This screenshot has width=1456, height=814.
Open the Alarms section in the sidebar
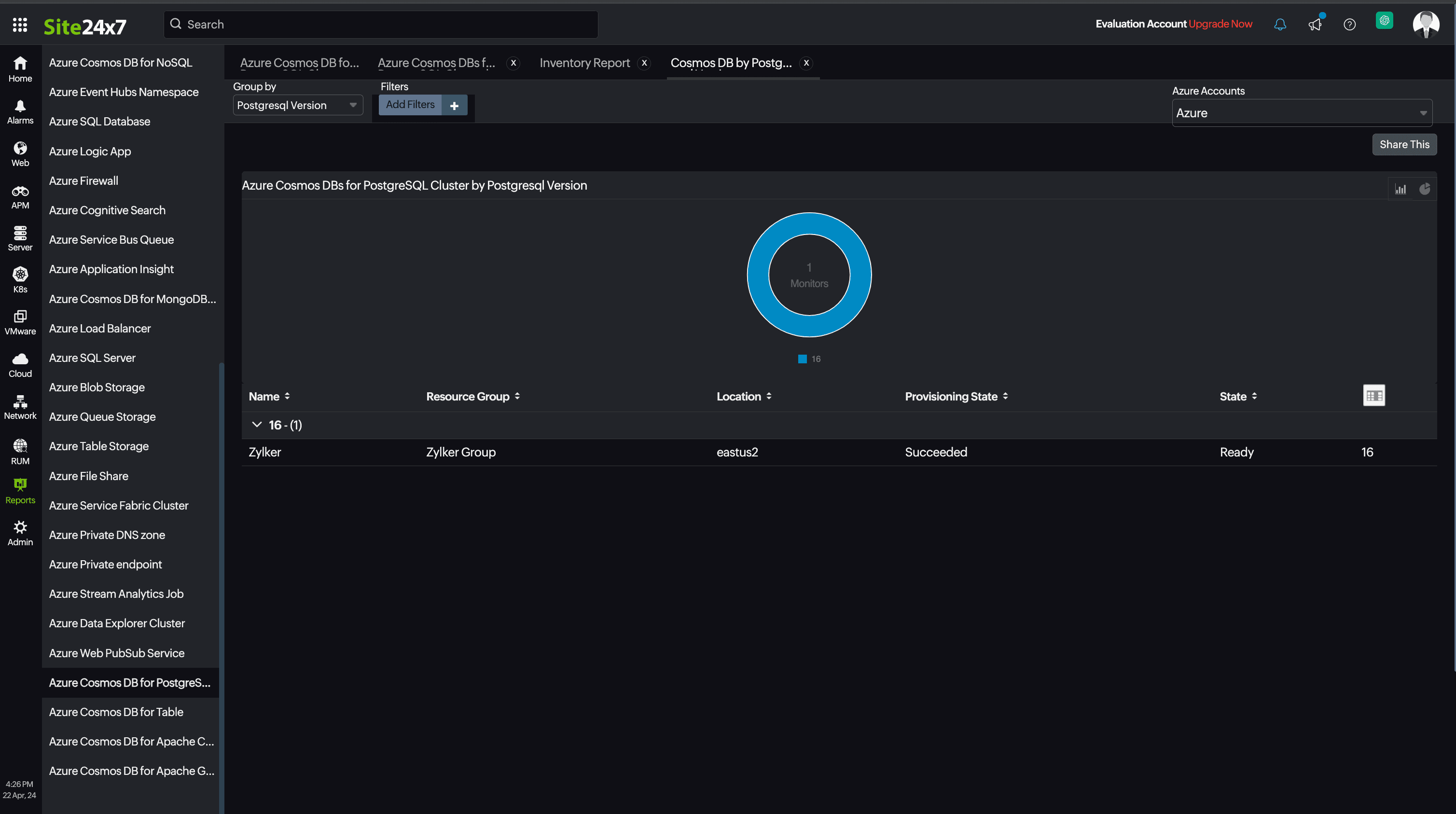point(20,111)
